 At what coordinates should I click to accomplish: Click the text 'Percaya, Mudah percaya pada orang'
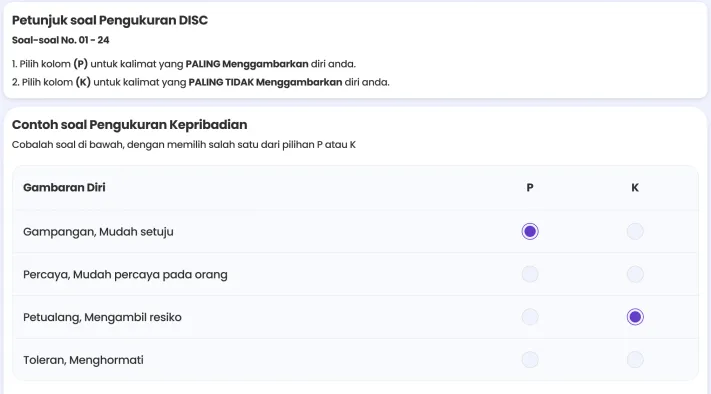tap(125, 275)
